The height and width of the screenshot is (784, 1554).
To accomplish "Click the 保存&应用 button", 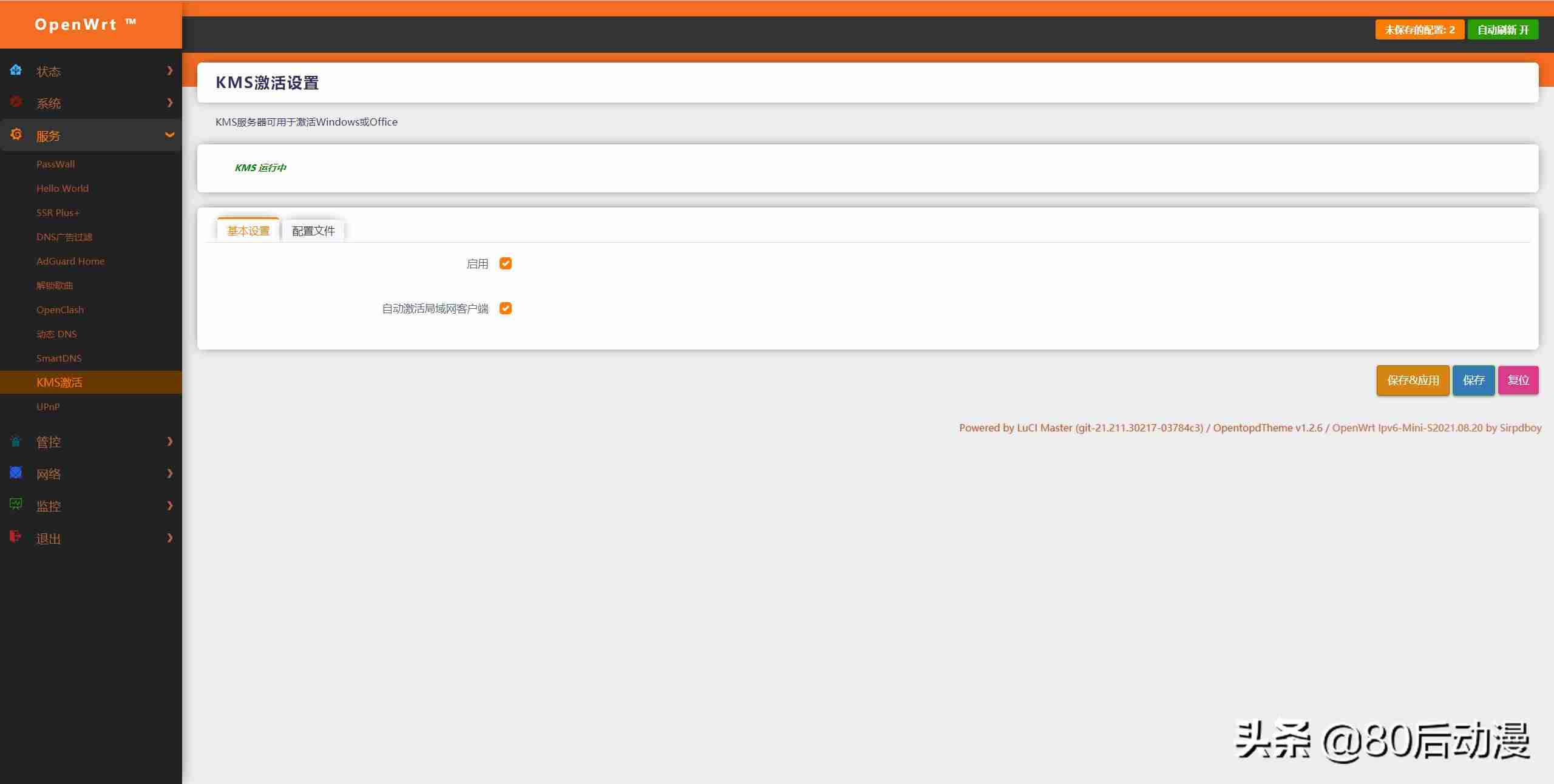I will tap(1413, 380).
